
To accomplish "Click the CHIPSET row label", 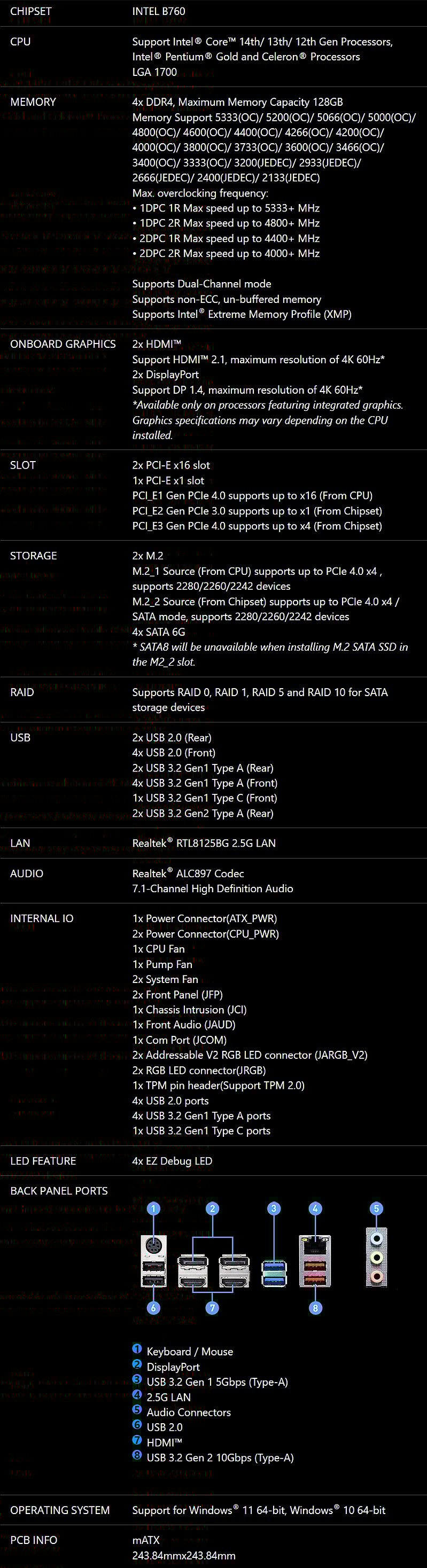I will [x=30, y=11].
